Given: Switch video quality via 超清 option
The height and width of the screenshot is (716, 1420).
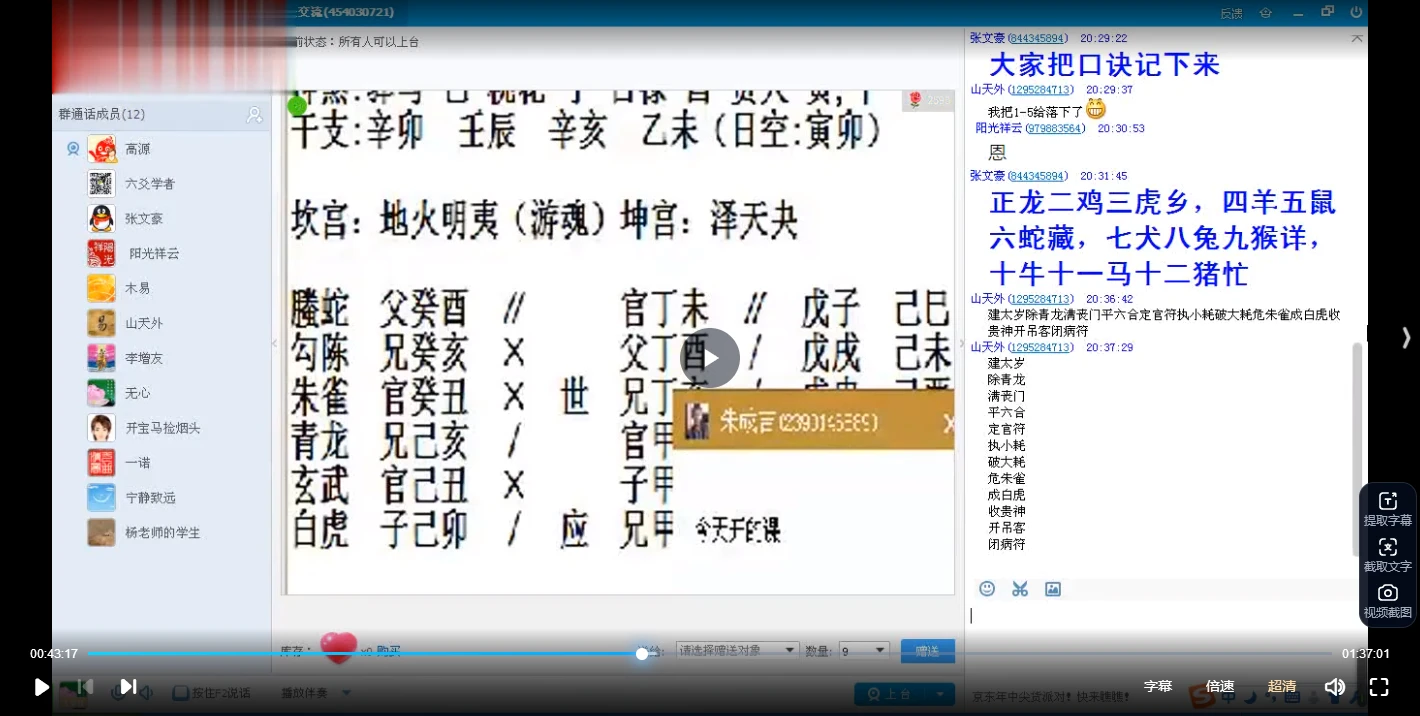Looking at the screenshot, I should click(1282, 686).
